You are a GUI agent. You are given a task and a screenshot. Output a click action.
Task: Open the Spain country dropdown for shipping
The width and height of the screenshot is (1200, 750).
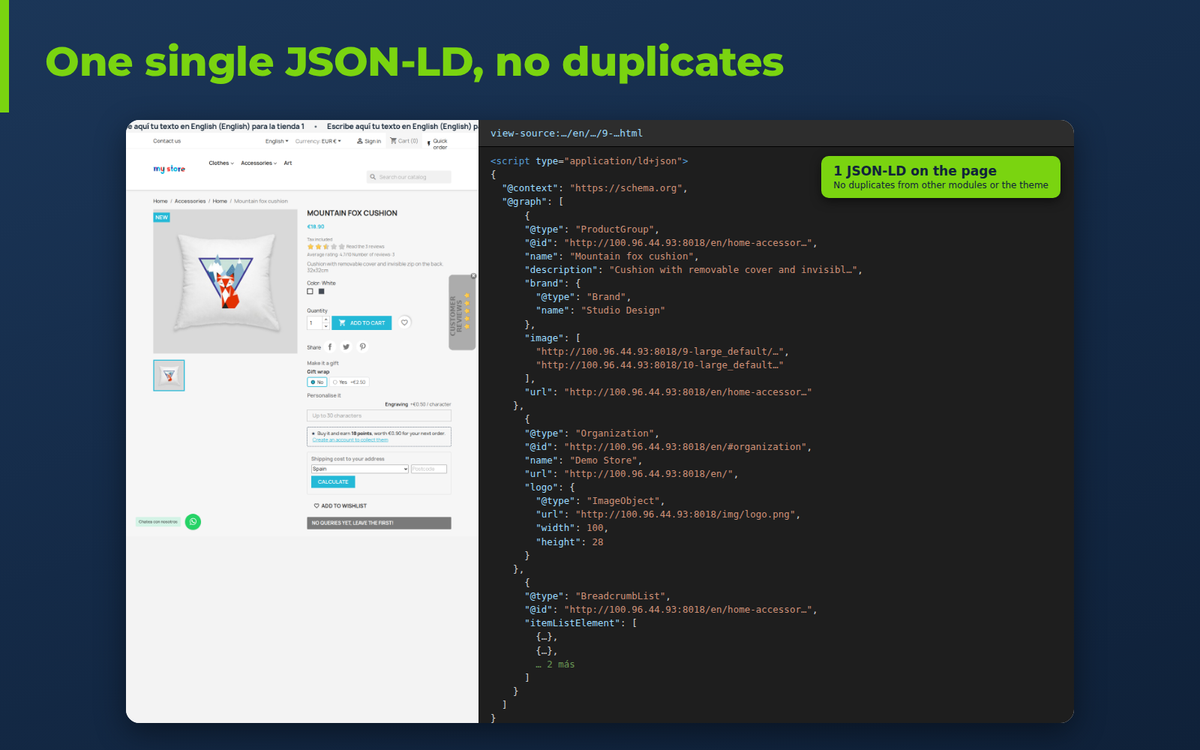(360, 469)
